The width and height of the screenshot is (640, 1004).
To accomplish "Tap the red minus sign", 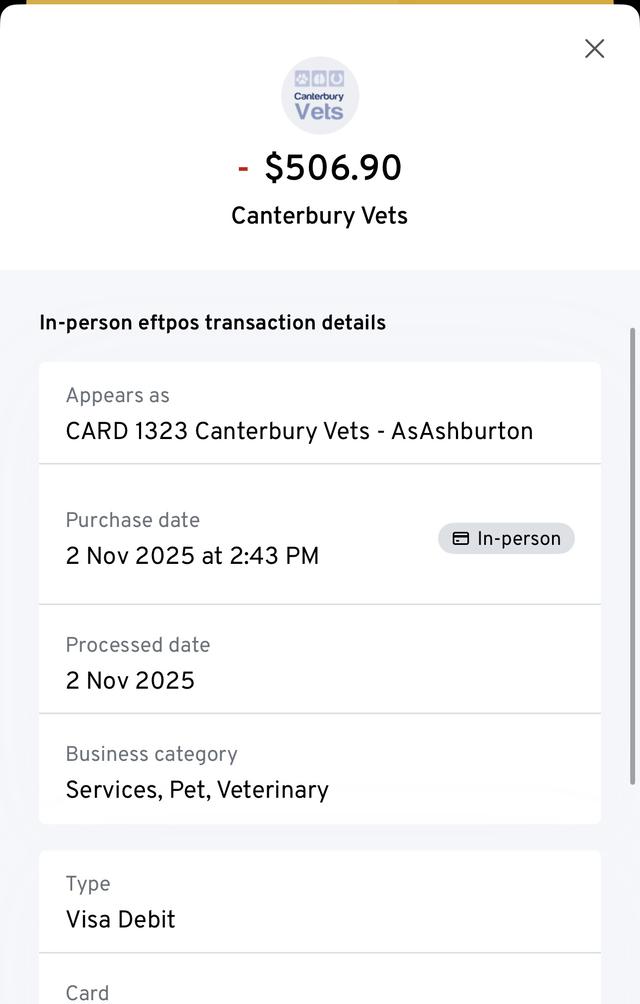I will [243, 168].
